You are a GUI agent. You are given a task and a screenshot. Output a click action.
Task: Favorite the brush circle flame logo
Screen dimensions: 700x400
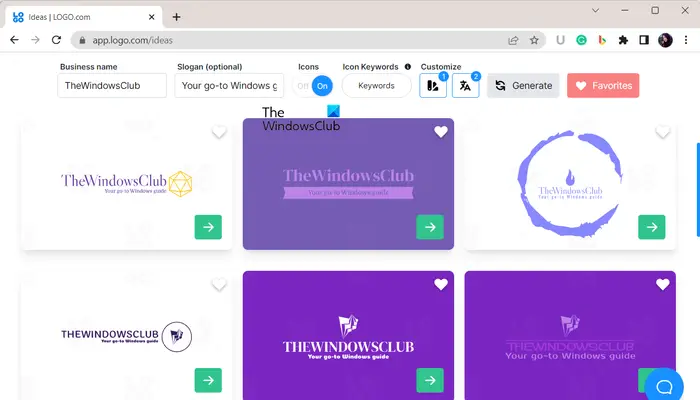[662, 132]
